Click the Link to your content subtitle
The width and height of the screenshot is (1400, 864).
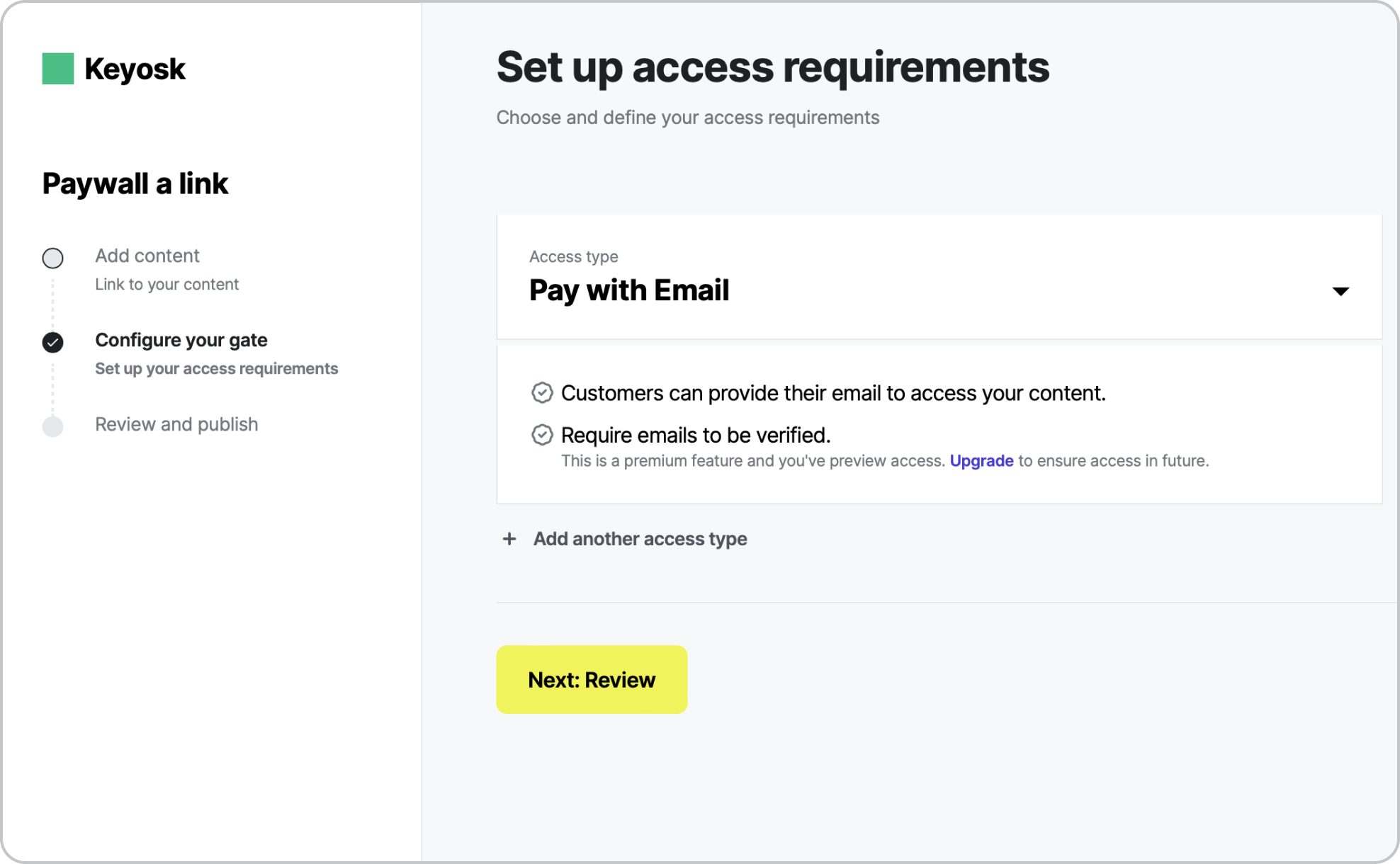coord(166,284)
